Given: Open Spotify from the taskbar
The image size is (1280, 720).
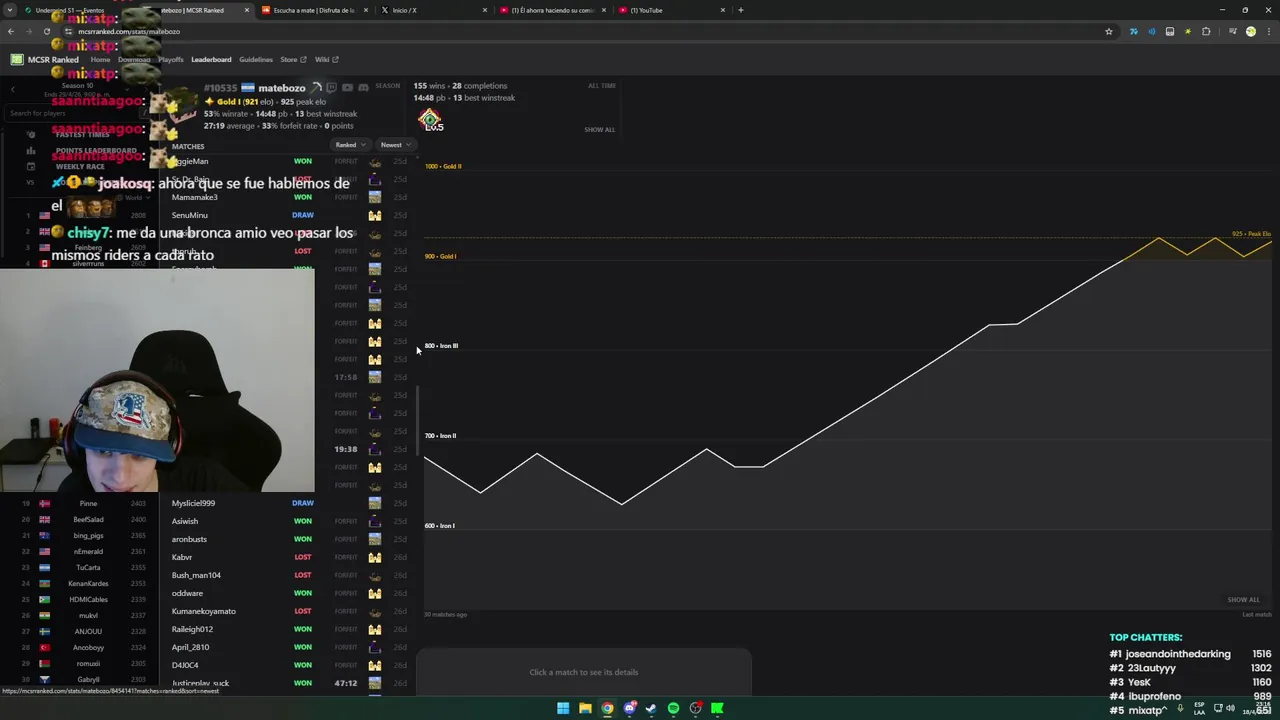Looking at the screenshot, I should pos(673,708).
